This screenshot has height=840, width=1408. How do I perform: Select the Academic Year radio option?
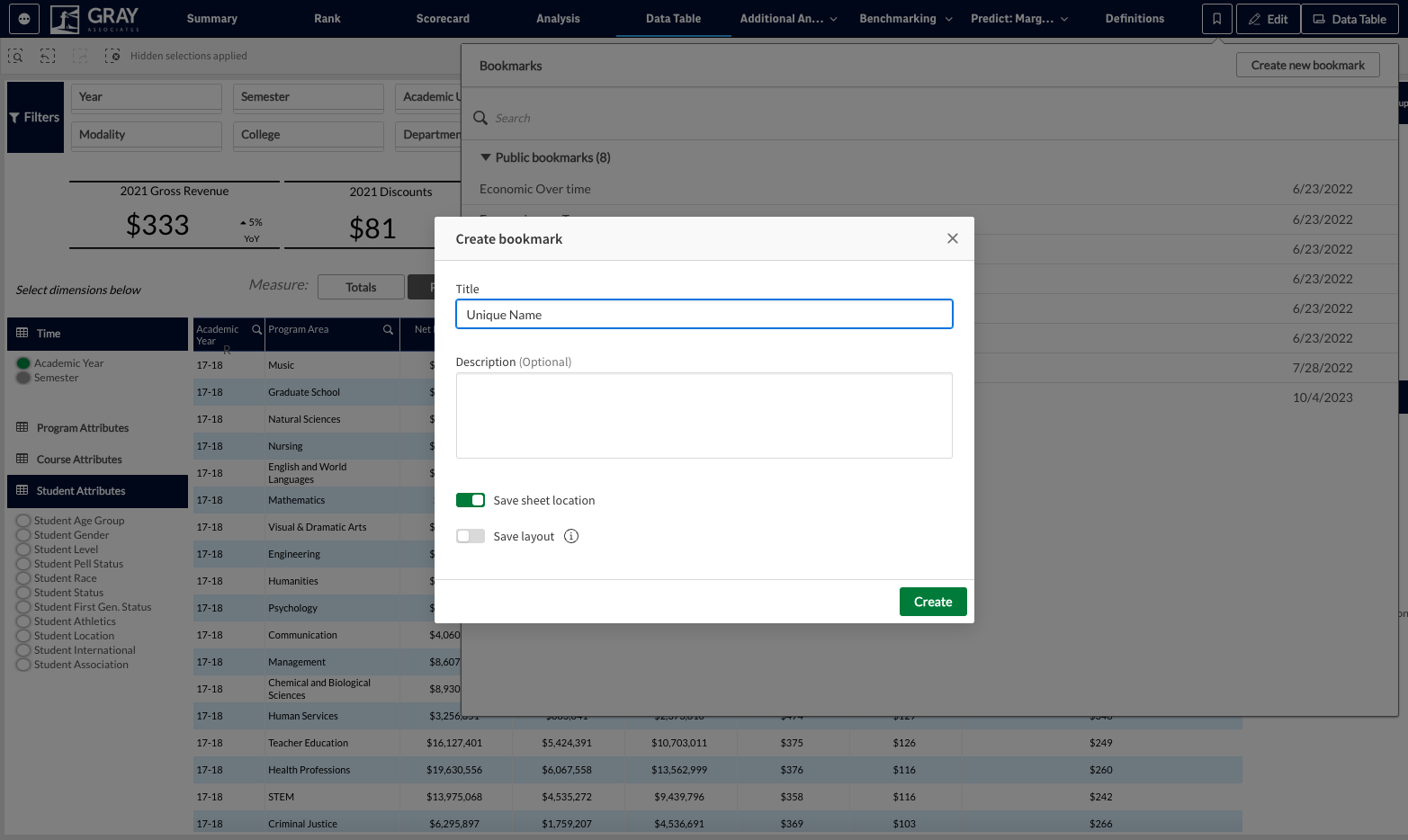click(23, 363)
